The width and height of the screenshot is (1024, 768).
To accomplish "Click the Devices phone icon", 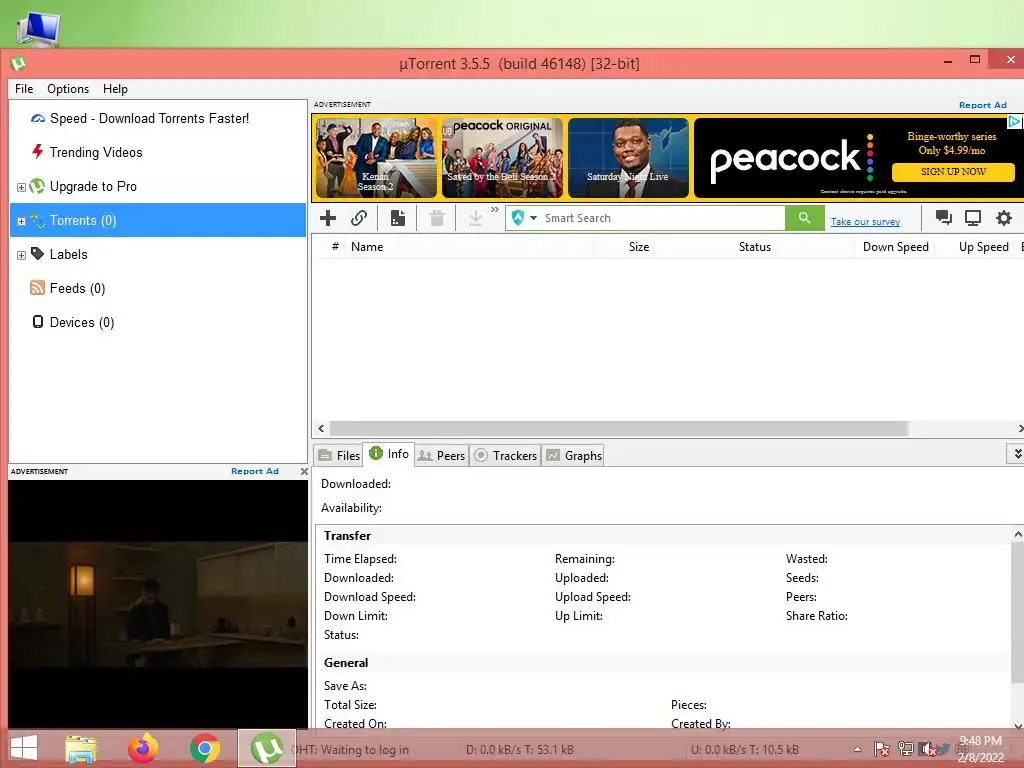I will coord(38,321).
